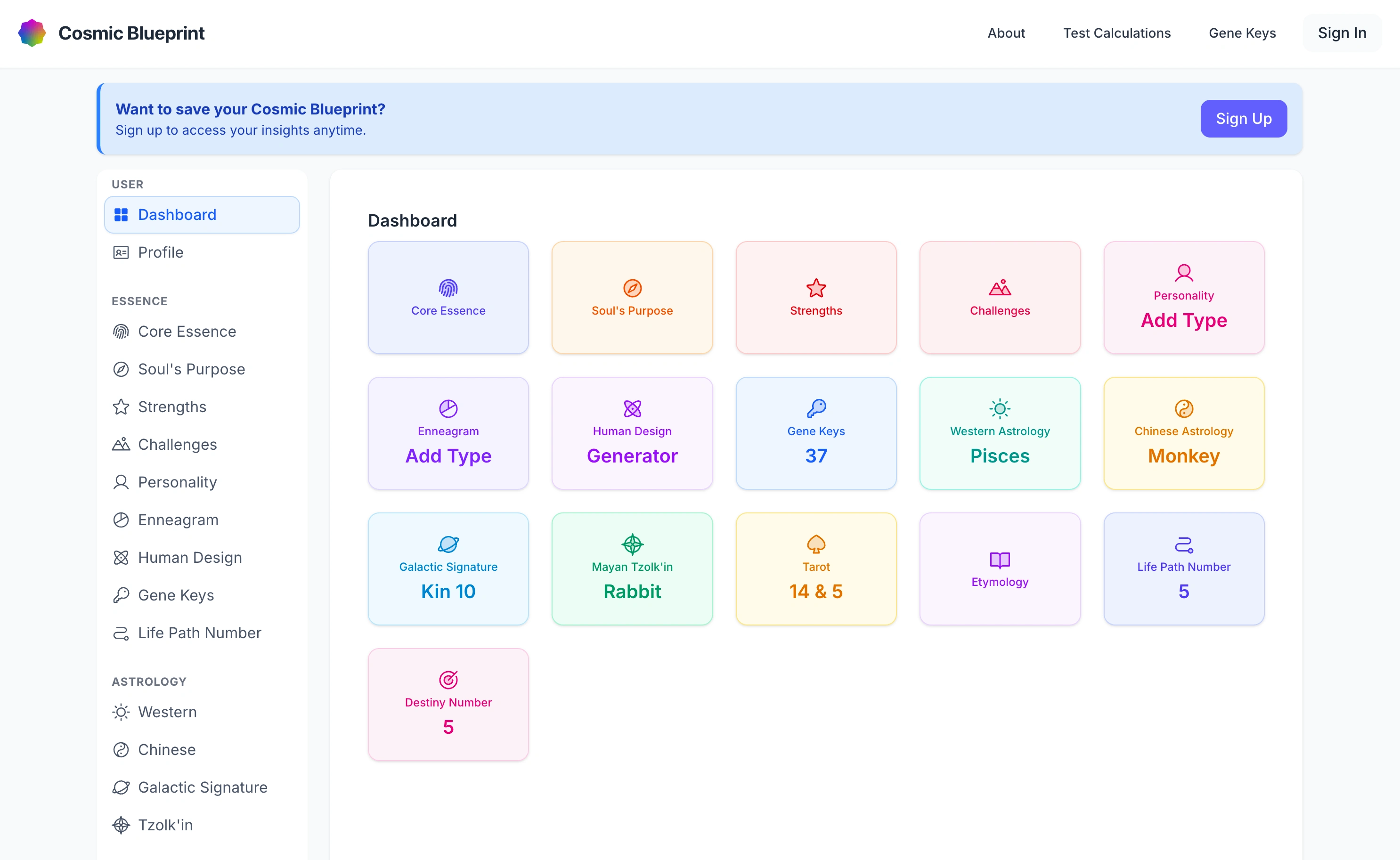Click the Cosmic Blueprint title link
This screenshot has width=1400, height=860.
tap(131, 33)
